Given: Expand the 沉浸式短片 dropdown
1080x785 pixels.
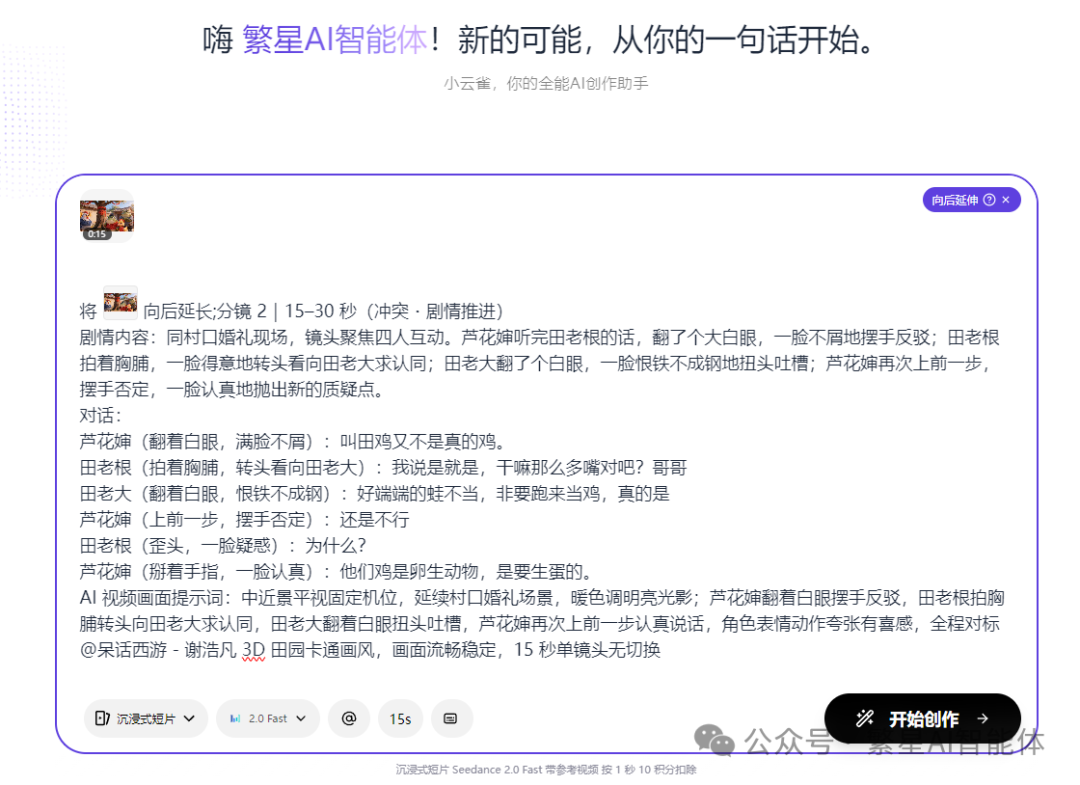Looking at the screenshot, I should [188, 718].
